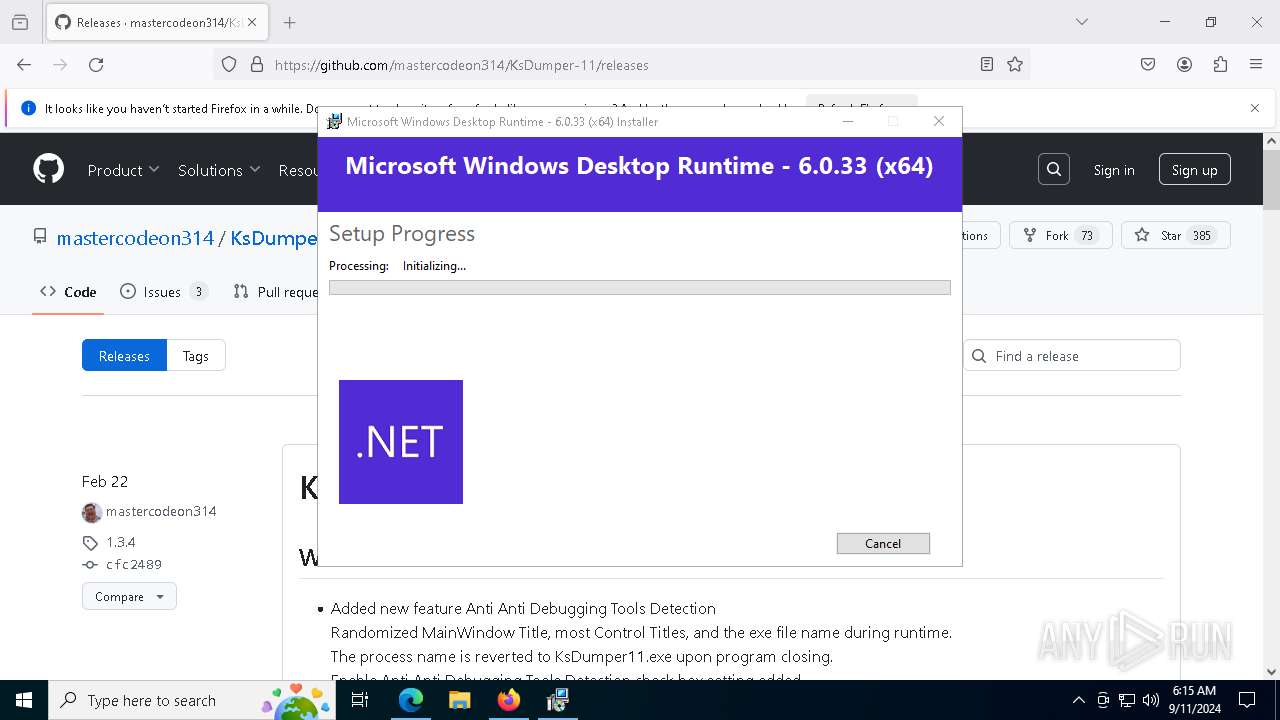Launch Microsoft Edge from taskbar

[x=411, y=700]
